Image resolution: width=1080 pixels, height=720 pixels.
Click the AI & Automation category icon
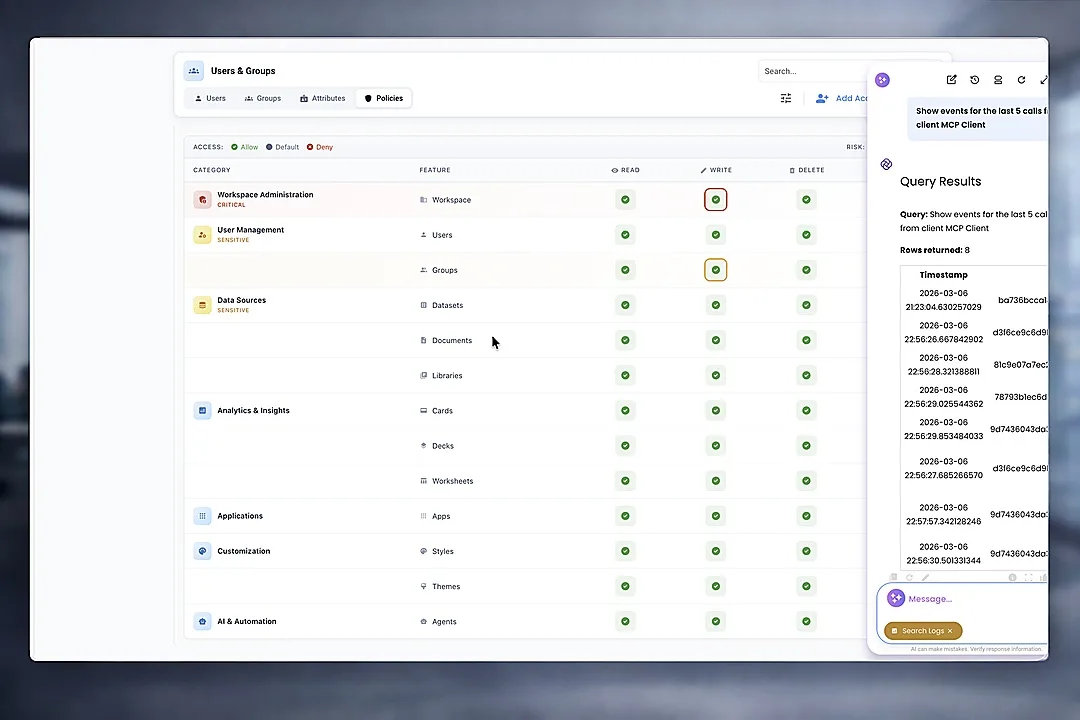(x=203, y=621)
